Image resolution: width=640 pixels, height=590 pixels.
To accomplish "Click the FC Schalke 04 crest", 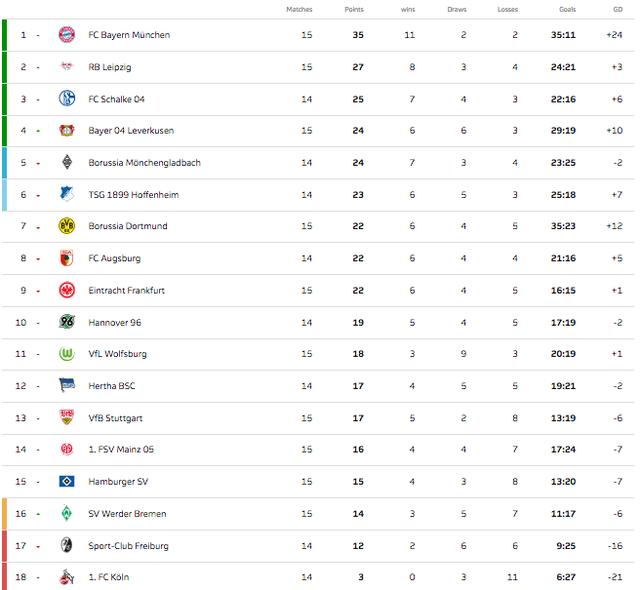I will tap(67, 98).
